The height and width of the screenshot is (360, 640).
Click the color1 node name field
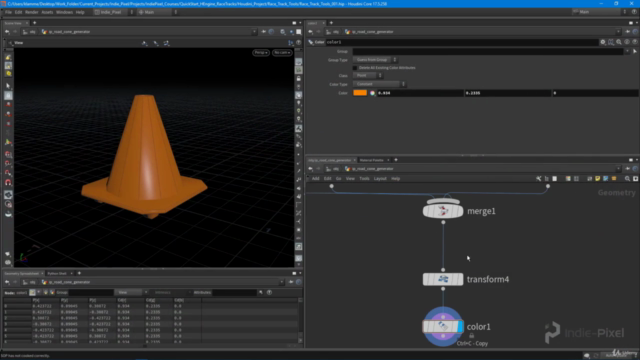click(x=462, y=42)
